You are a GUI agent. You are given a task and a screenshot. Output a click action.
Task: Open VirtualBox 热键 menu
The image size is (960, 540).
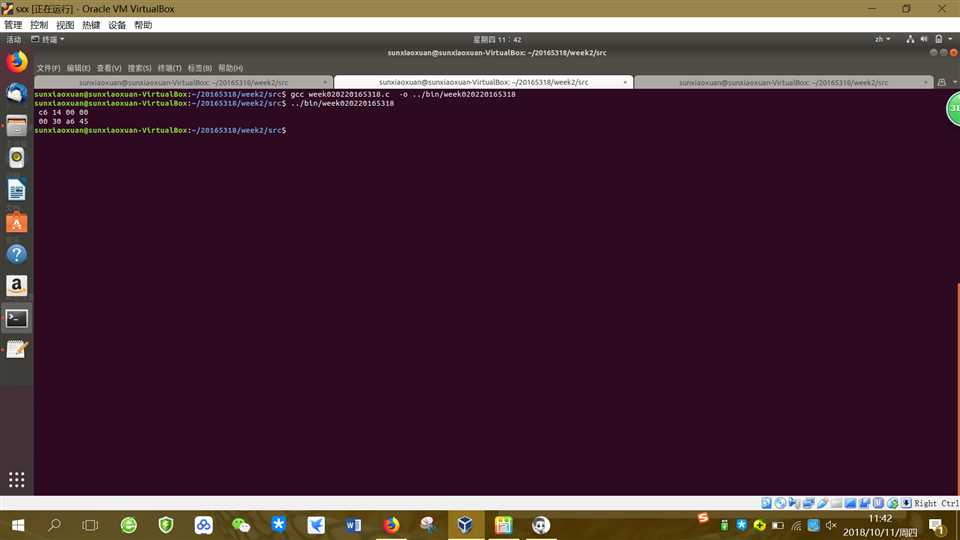91,25
